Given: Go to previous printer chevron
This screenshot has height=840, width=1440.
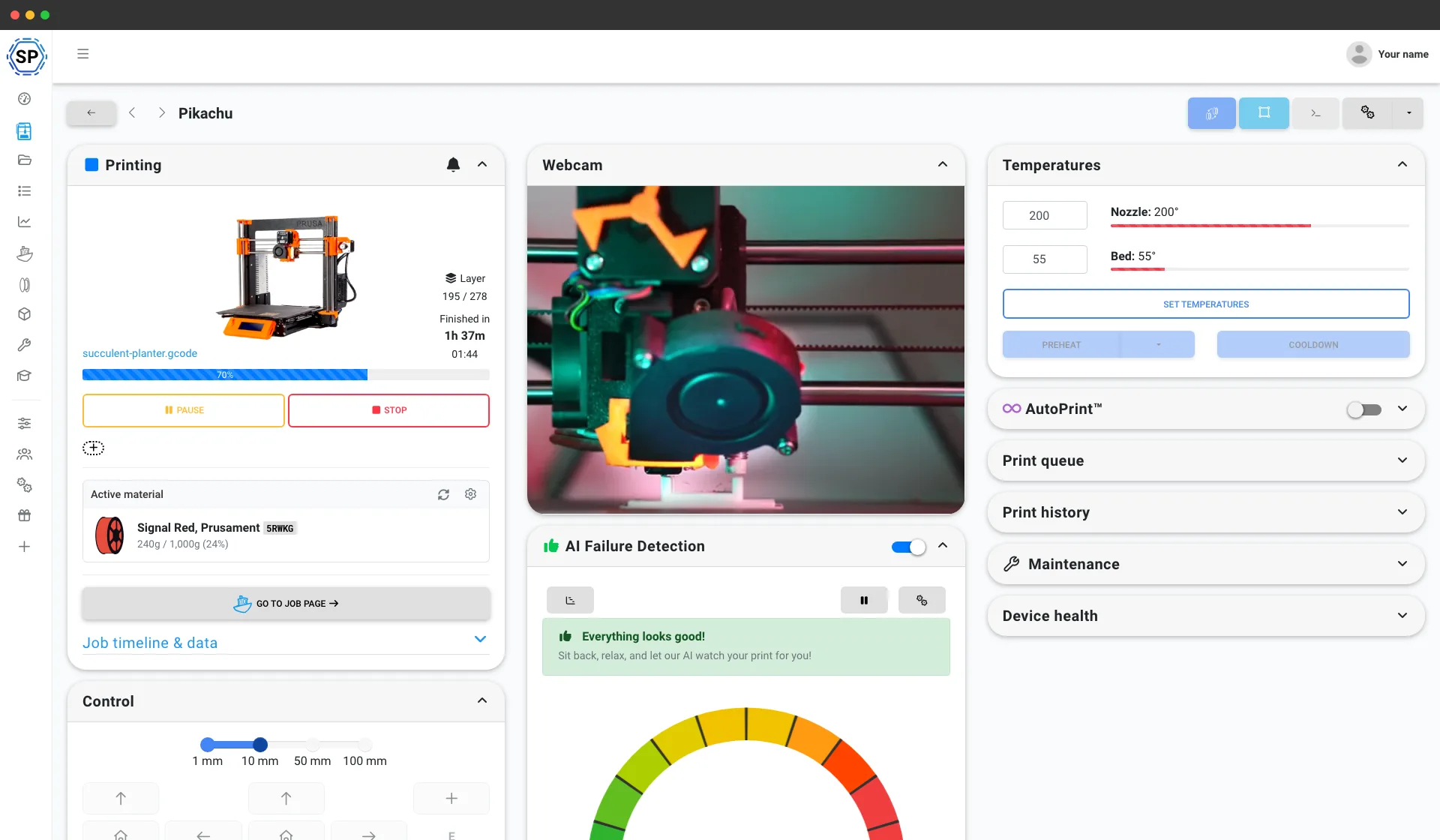Looking at the screenshot, I should tap(132, 112).
